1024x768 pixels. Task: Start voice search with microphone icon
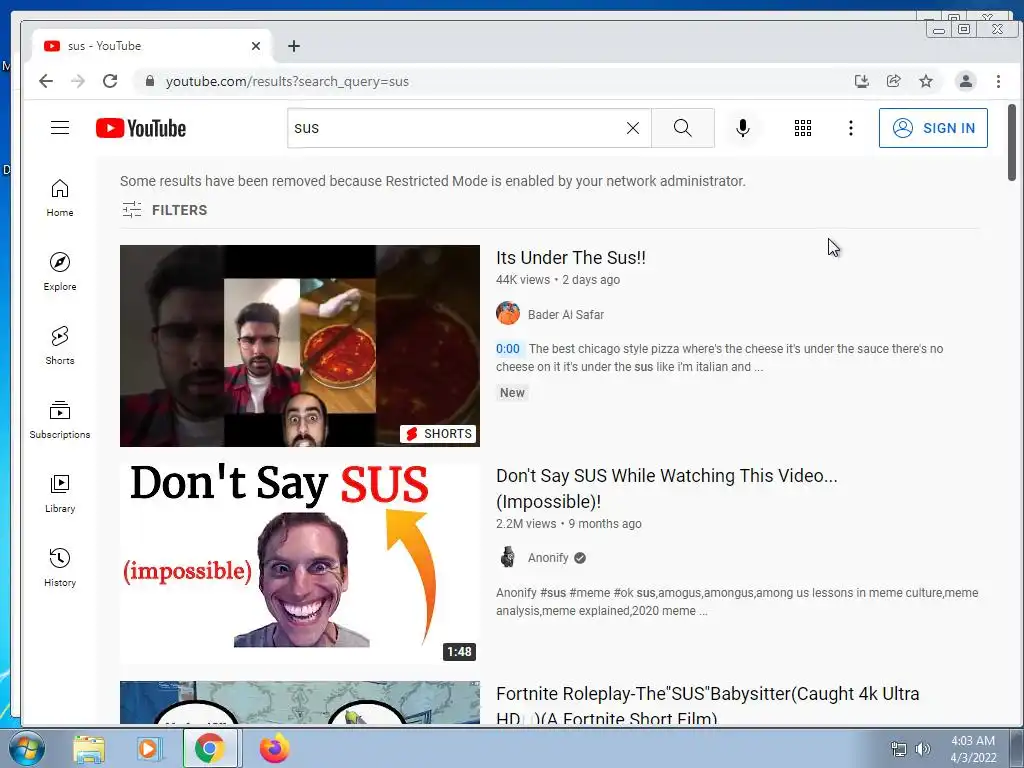(x=743, y=128)
